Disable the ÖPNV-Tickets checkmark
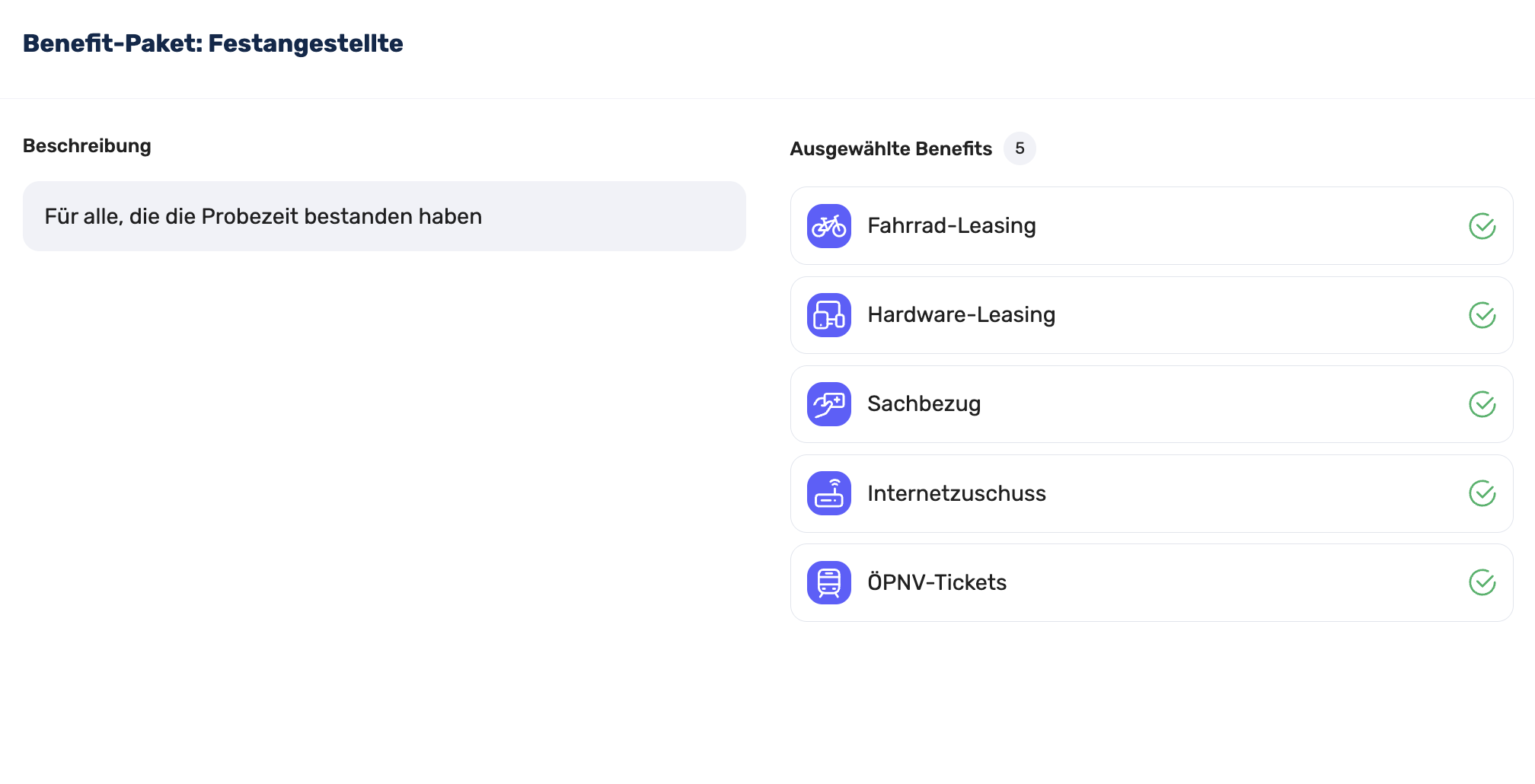The height and width of the screenshot is (784, 1535). coord(1482,582)
